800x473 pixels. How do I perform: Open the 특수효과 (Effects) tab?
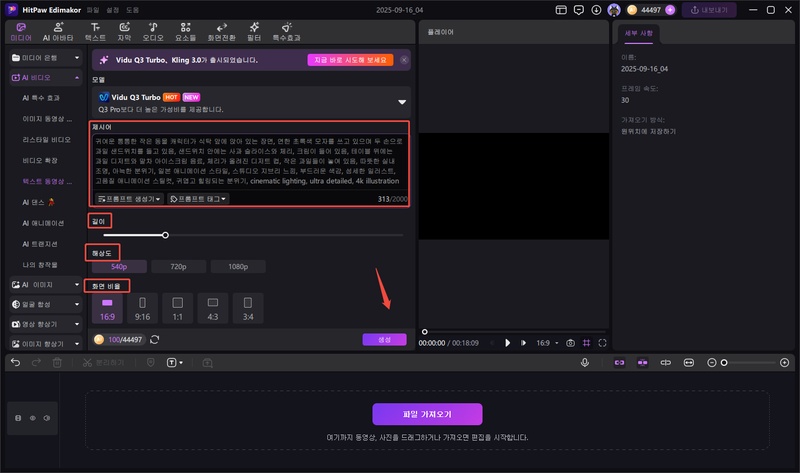pyautogui.click(x=286, y=32)
